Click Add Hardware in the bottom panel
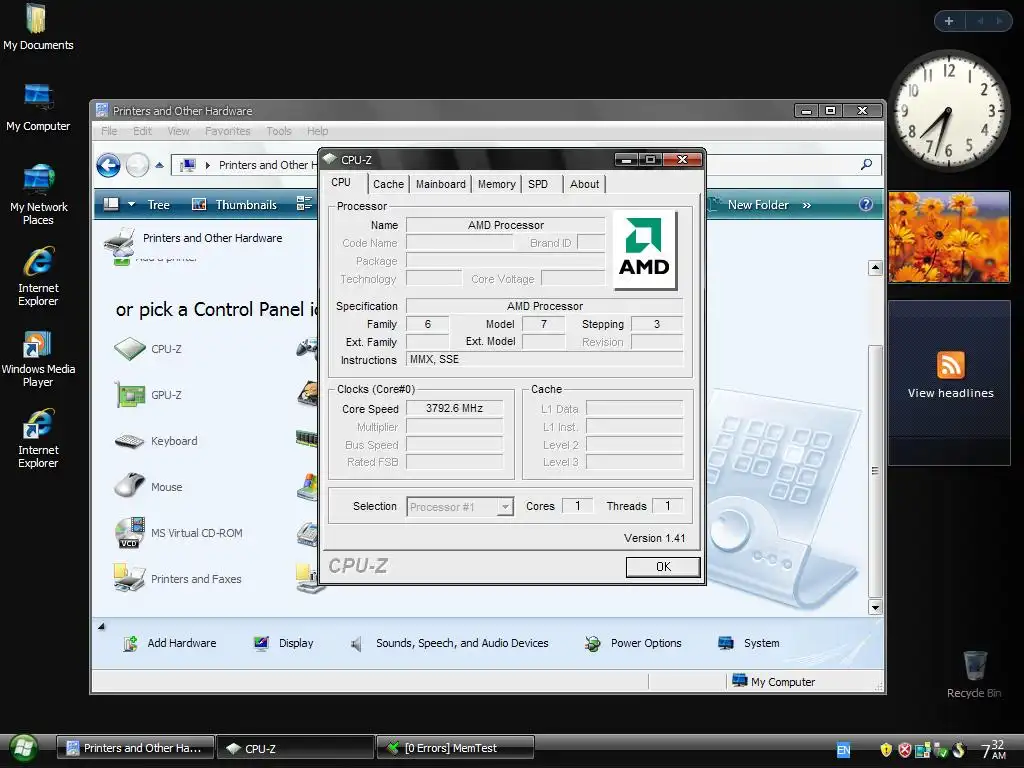 coord(169,643)
